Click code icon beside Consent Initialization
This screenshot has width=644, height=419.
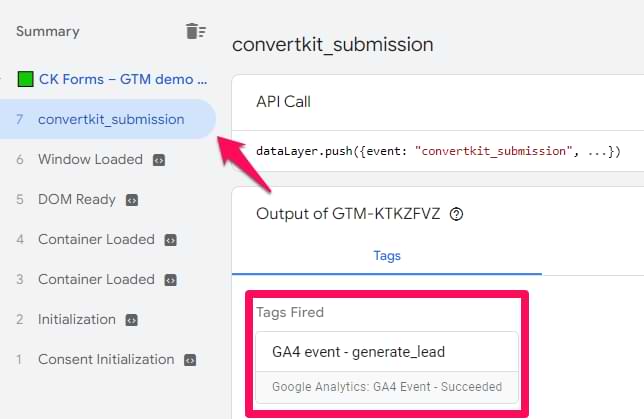coord(189,360)
